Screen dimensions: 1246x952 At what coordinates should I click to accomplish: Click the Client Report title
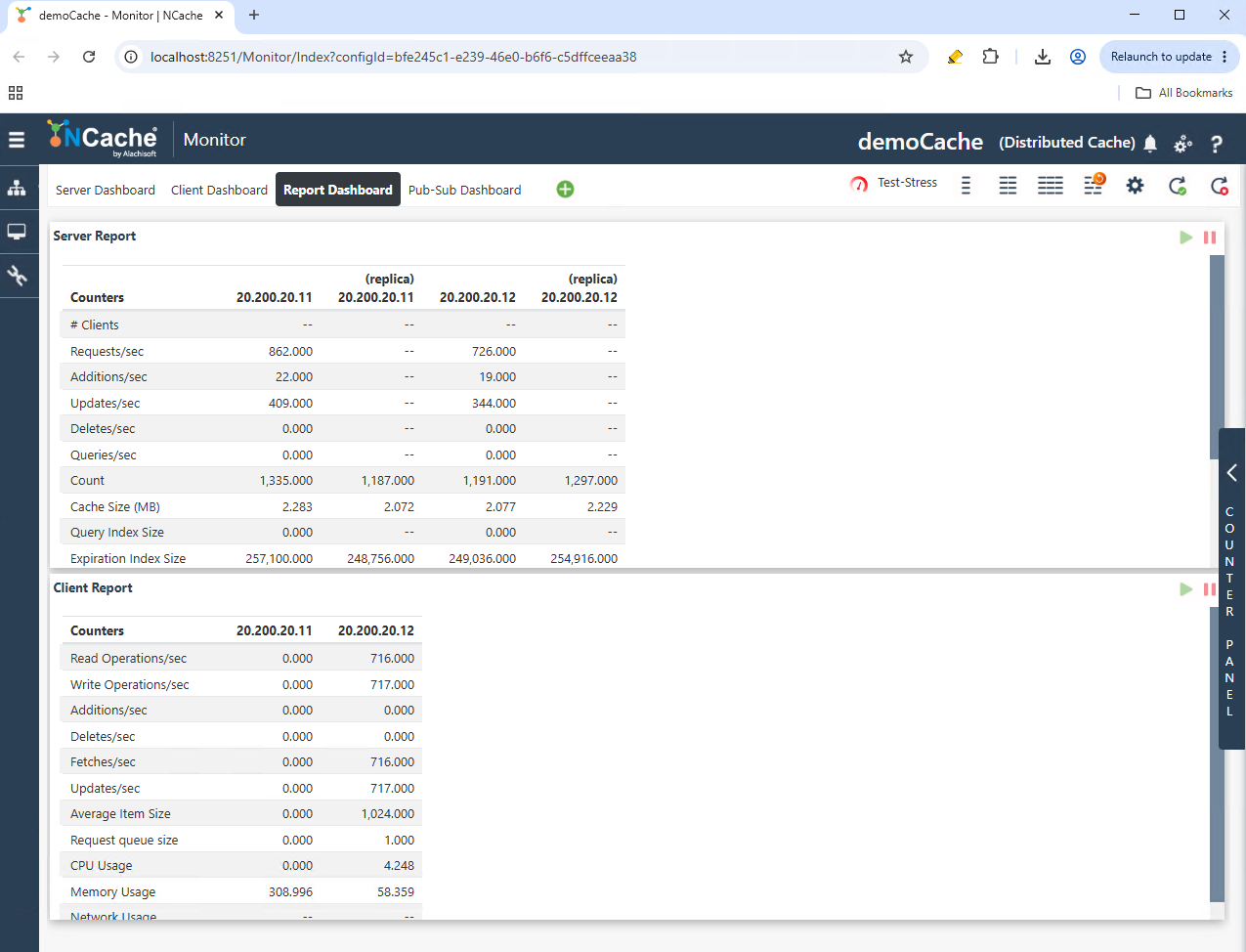93,588
